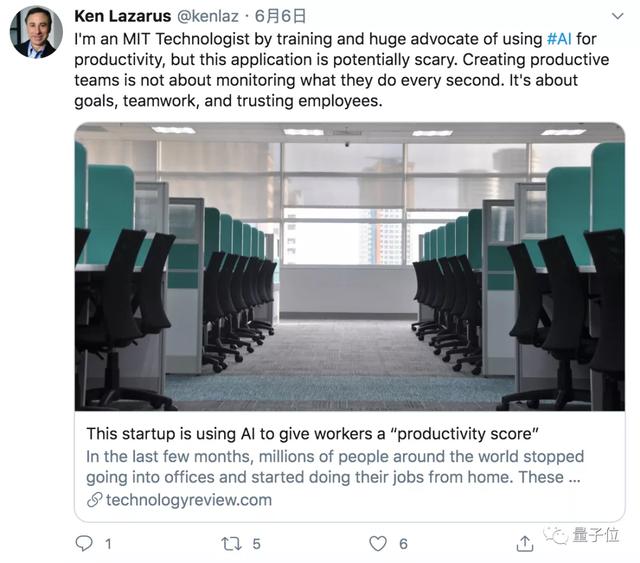The width and height of the screenshot is (640, 563).
Task: Click the like count number 6
Action: pyautogui.click(x=403, y=544)
